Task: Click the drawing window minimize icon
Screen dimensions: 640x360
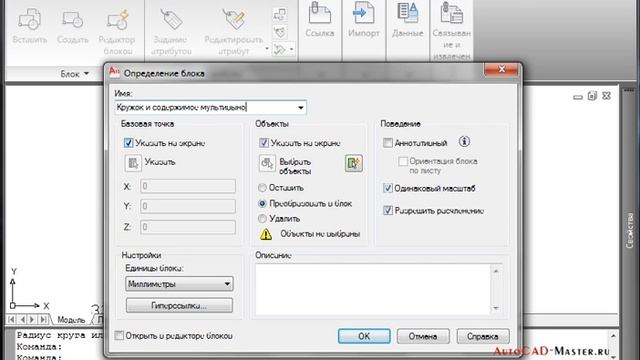Action: pyautogui.click(x=578, y=97)
